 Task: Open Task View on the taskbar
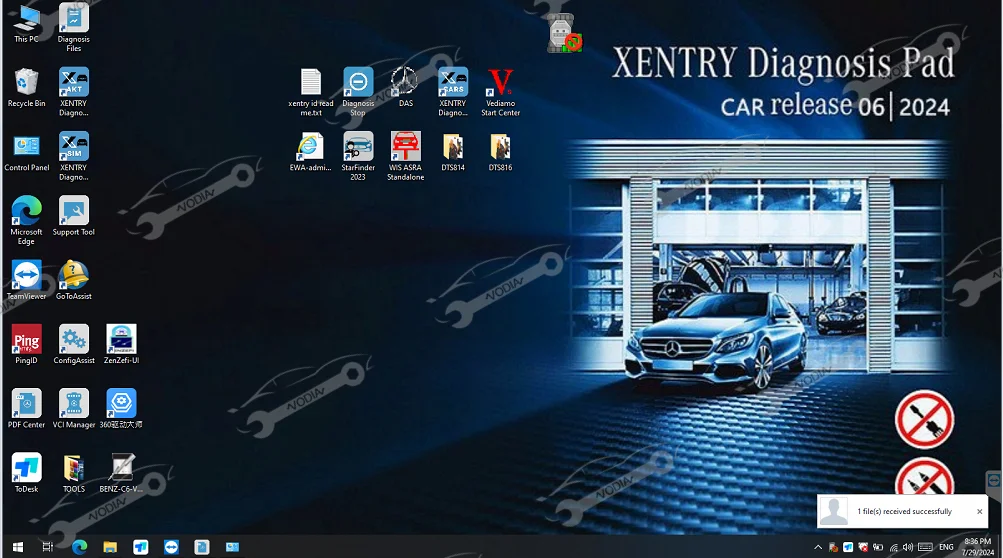point(48,547)
